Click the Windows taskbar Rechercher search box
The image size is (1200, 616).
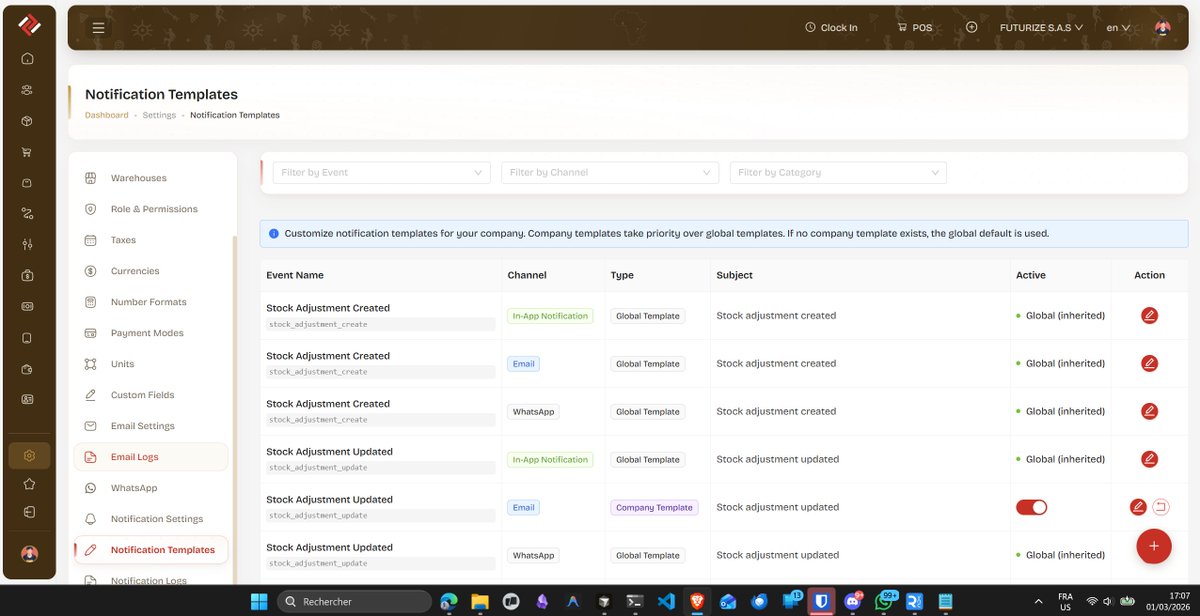point(353,601)
